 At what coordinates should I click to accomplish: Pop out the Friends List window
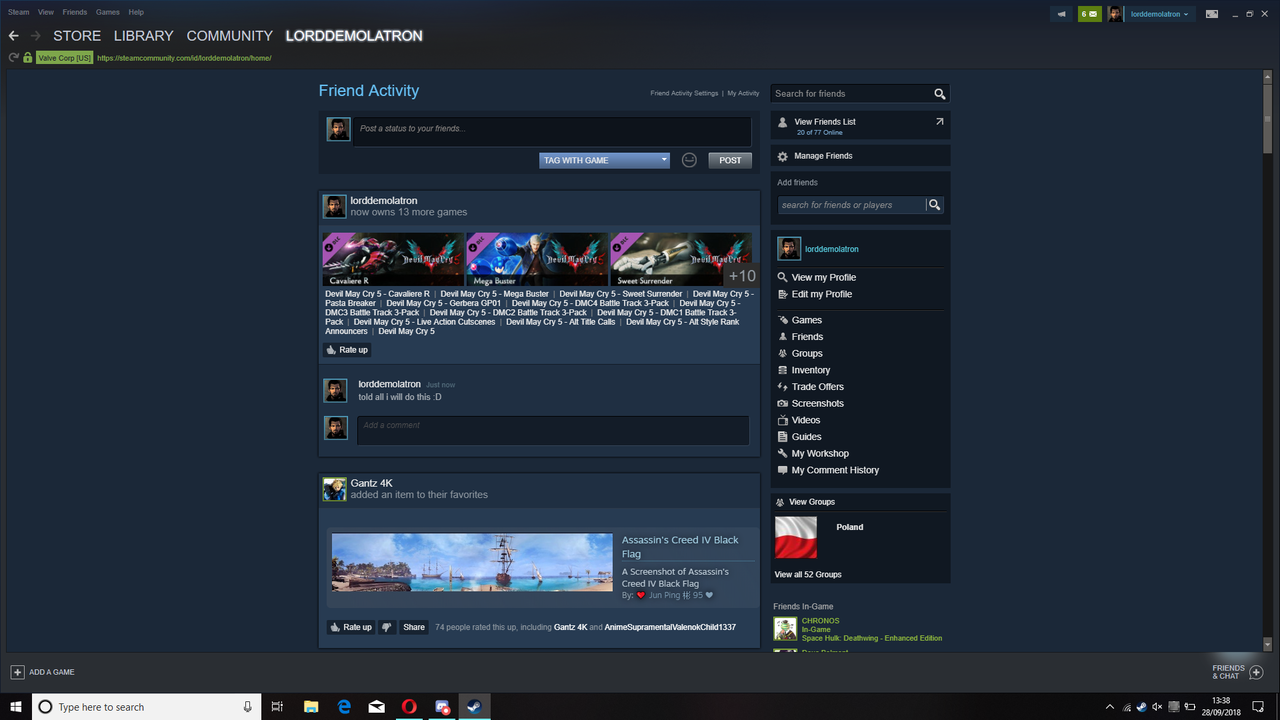[939, 122]
